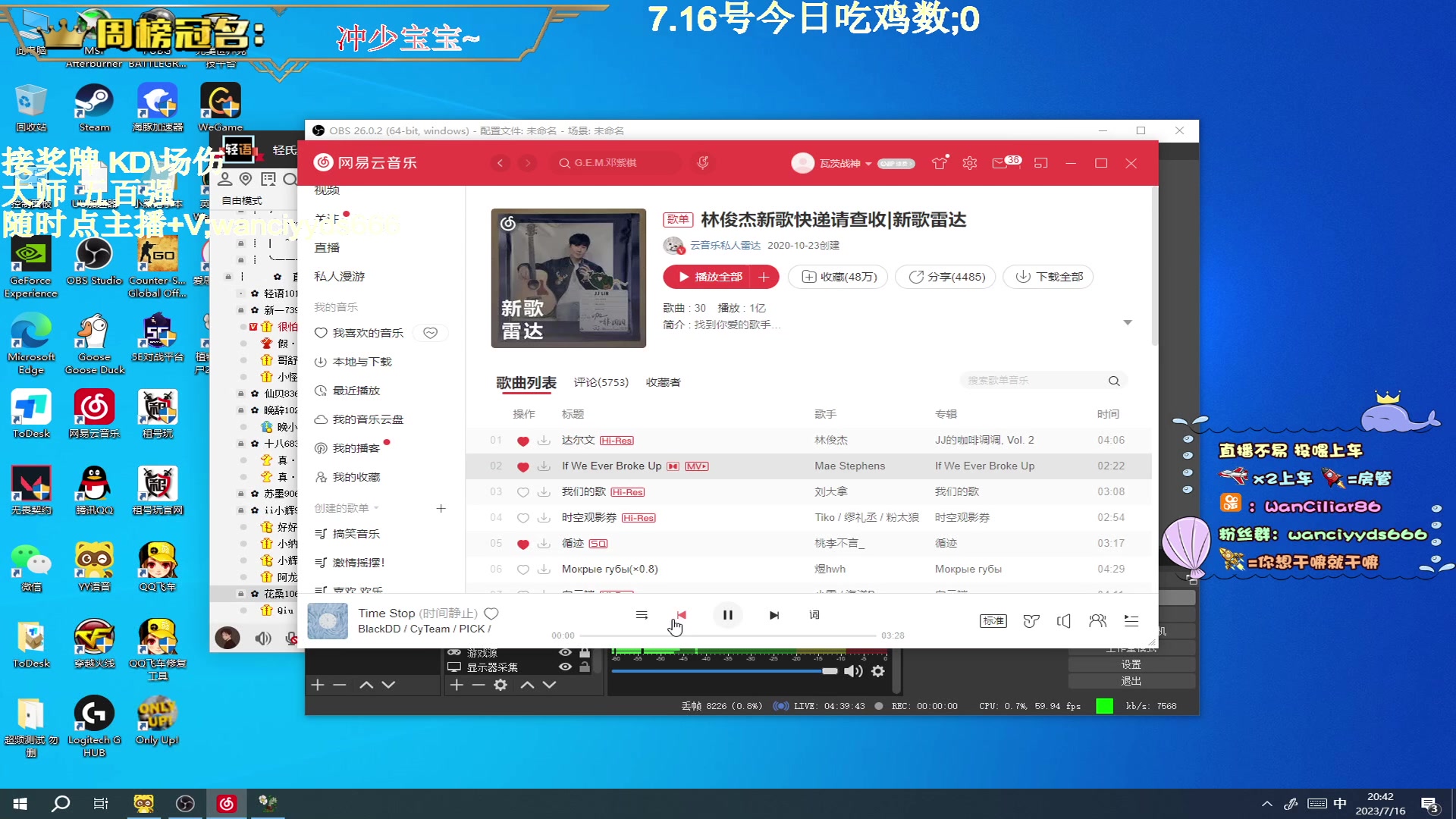Unlike the song 循迹 heart
The width and height of the screenshot is (1456, 819).
click(522, 544)
